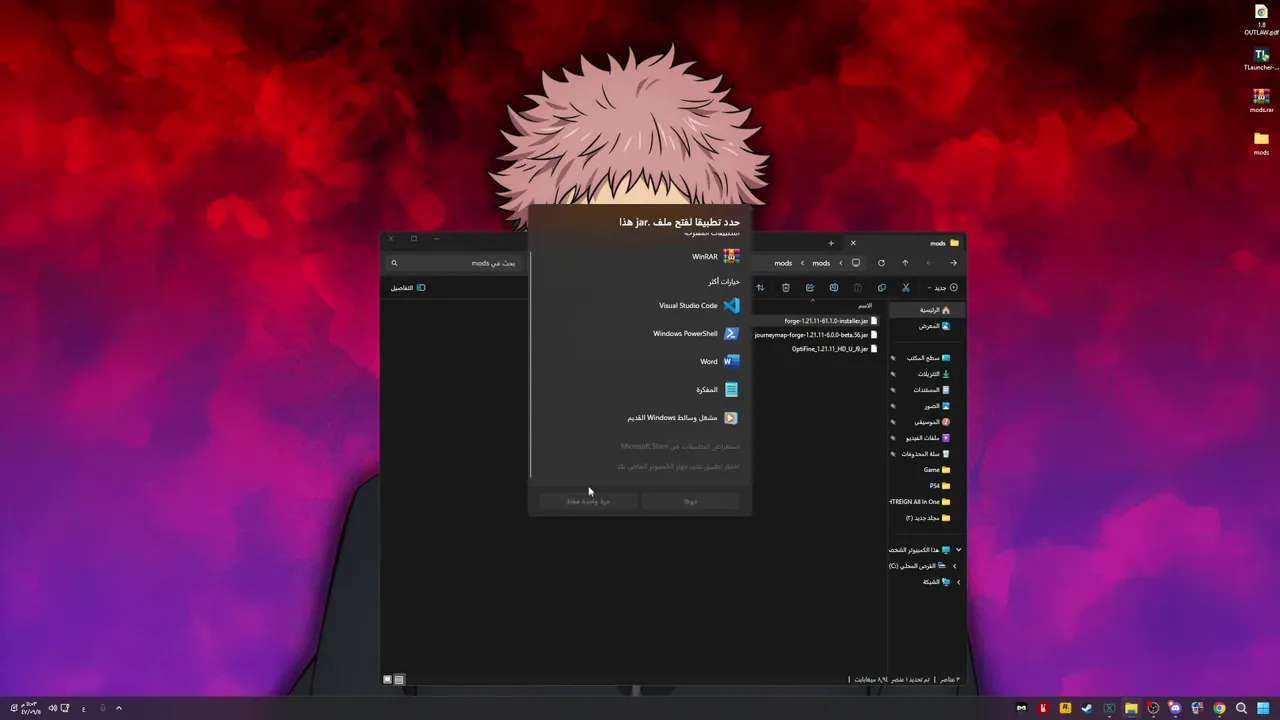
Task: Add a new Explorer tab with plus button
Action: [x=830, y=243]
